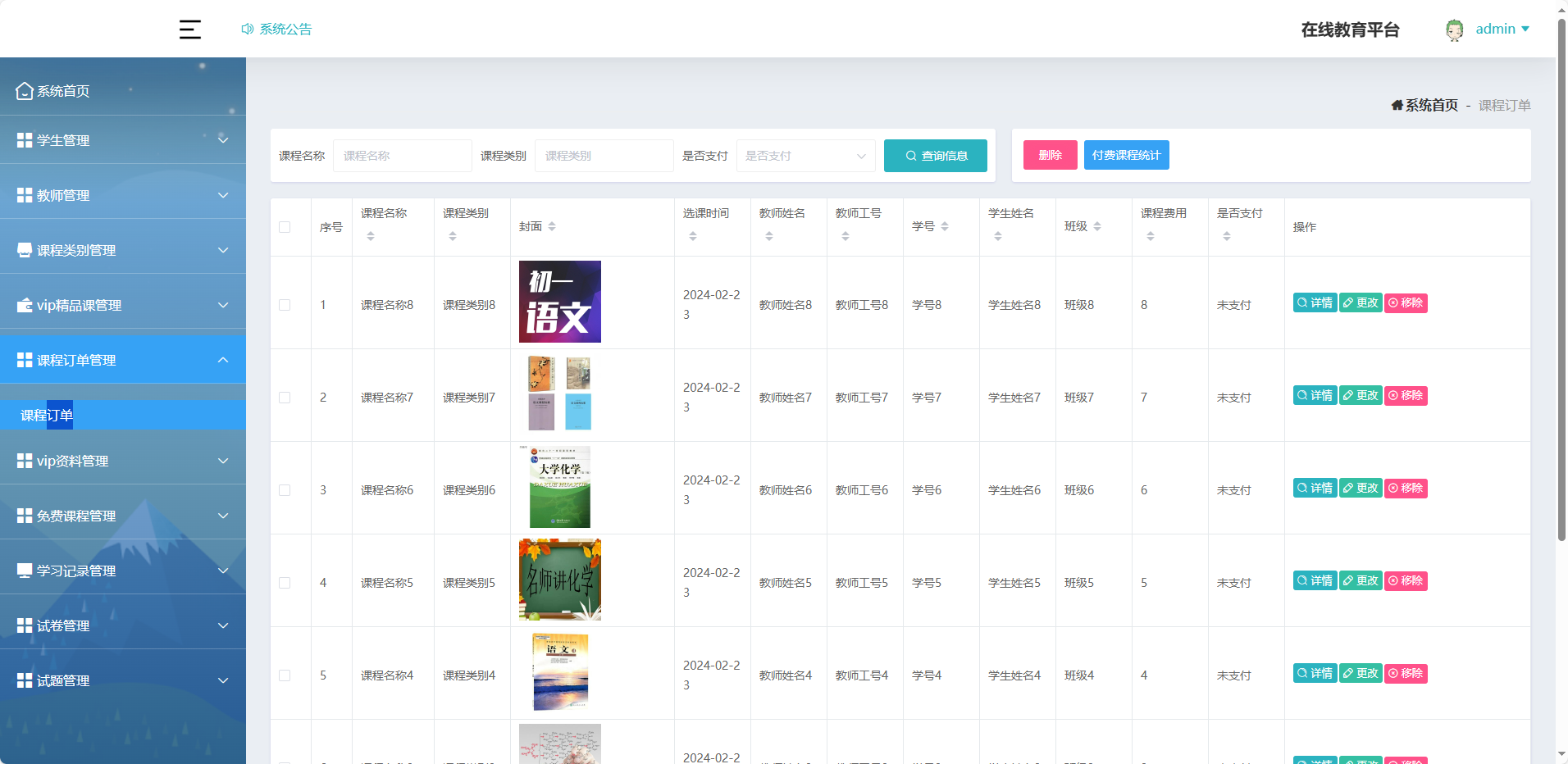Click 详情 for 课程名称8 row
Viewport: 1568px width, 764px height.
pos(1315,302)
